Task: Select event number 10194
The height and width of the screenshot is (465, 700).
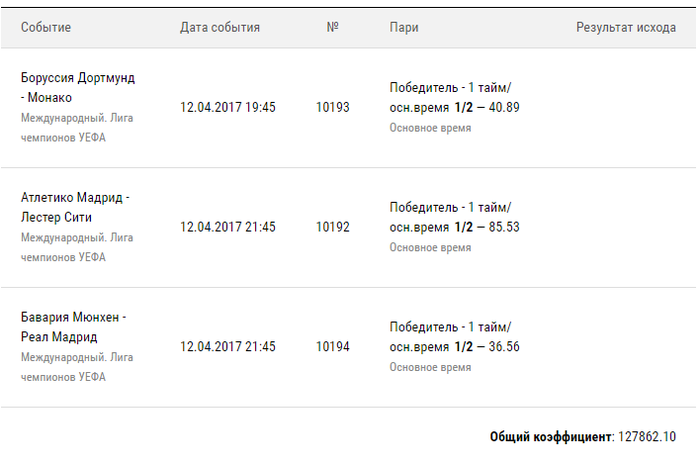Action: click(333, 347)
